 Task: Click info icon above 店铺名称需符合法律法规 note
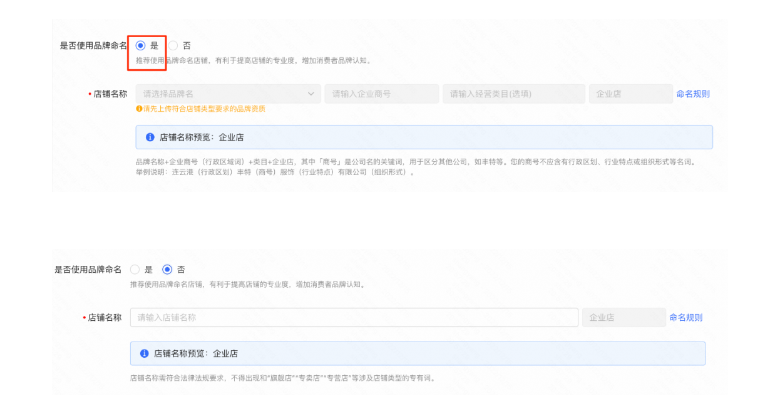click(x=144, y=353)
